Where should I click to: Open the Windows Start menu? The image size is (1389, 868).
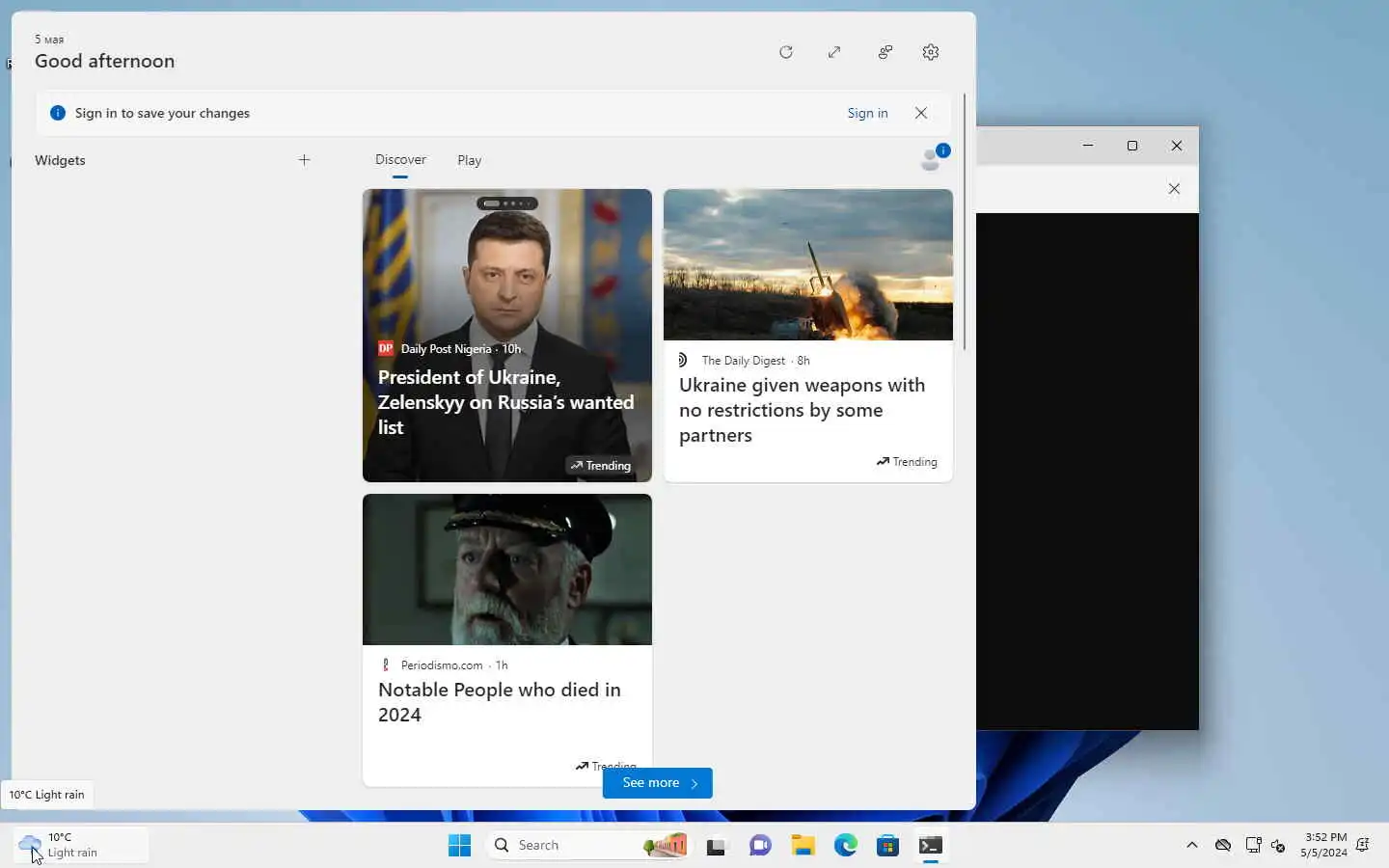pyautogui.click(x=459, y=845)
